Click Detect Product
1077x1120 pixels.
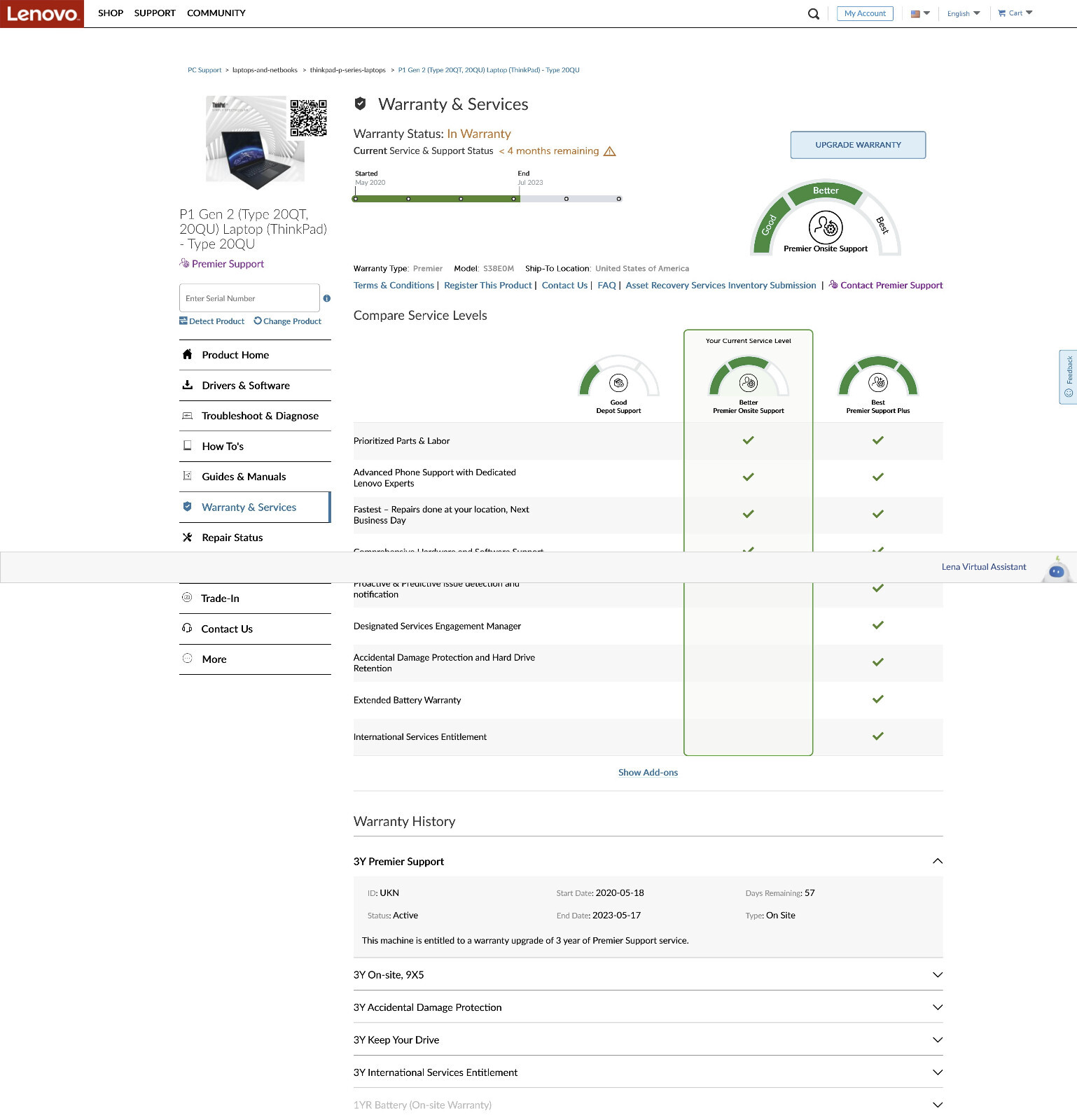[x=212, y=321]
